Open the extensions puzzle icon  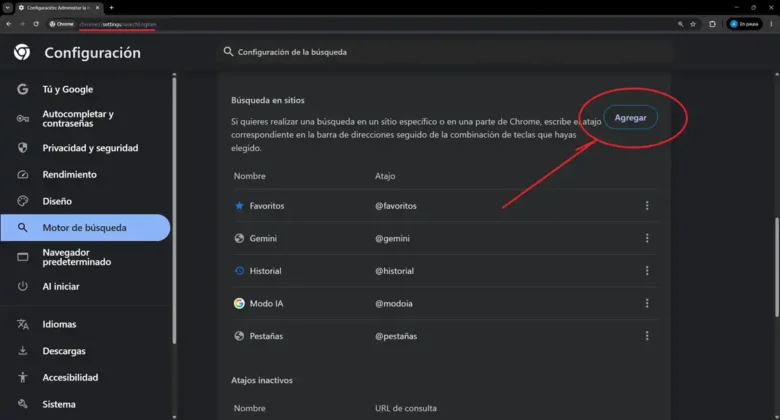(x=712, y=24)
